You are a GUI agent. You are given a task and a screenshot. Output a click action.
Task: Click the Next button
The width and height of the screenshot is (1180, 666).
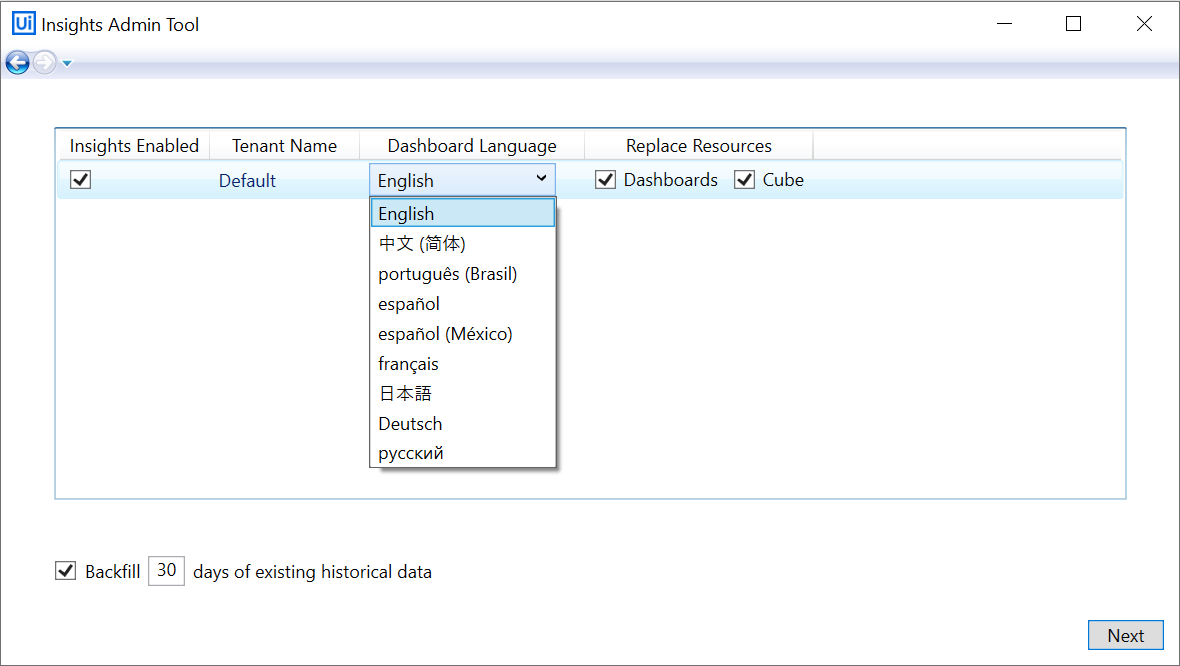click(1126, 635)
